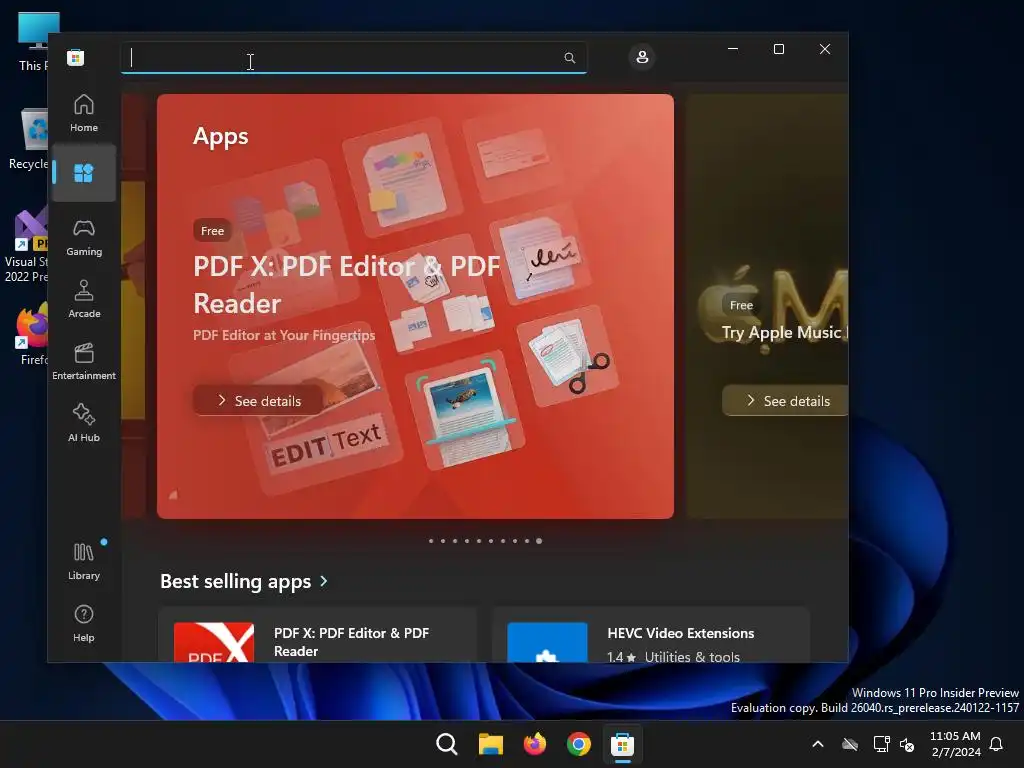This screenshot has width=1024, height=768.
Task: Open the Gaming section
Action: (84, 237)
